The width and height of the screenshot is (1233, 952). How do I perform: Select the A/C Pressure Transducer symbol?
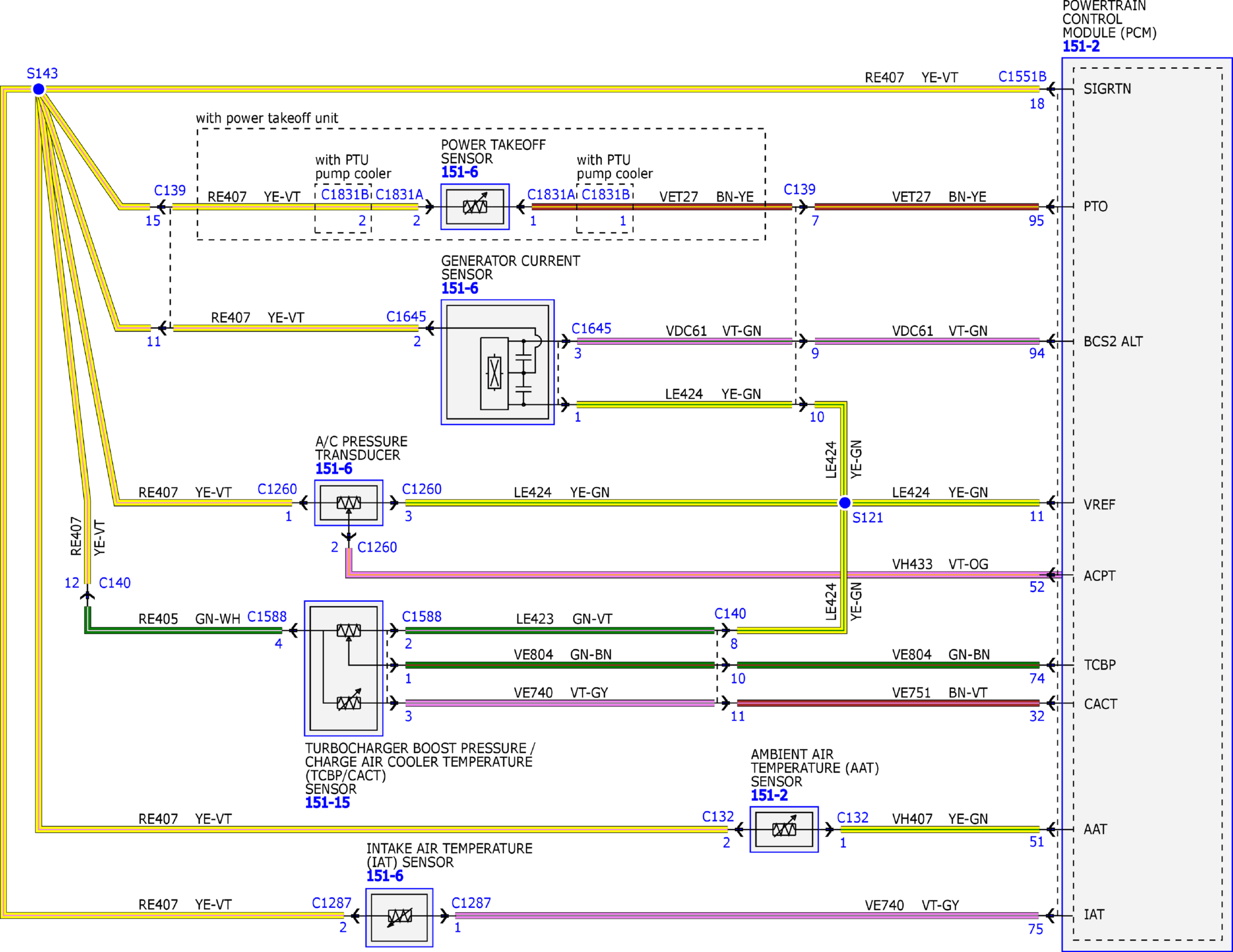348,502
